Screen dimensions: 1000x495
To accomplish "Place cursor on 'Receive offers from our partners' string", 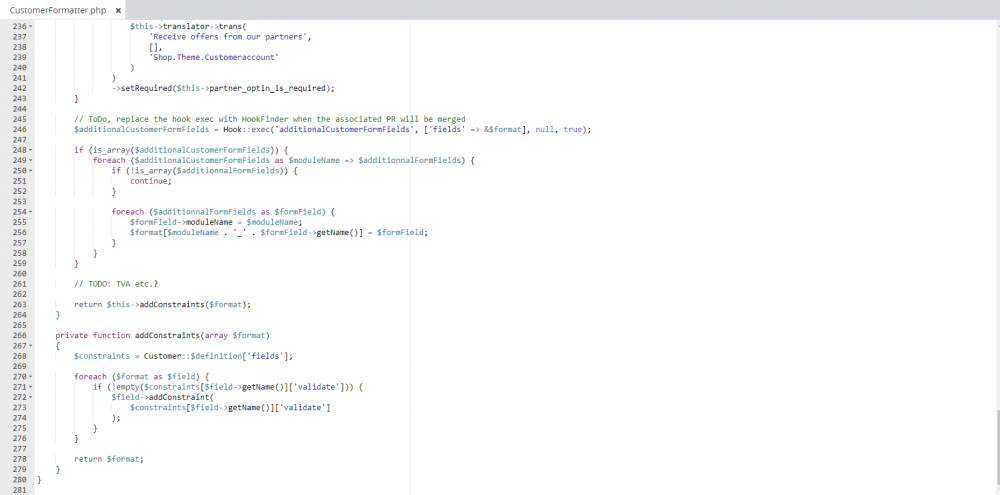I will [x=228, y=36].
